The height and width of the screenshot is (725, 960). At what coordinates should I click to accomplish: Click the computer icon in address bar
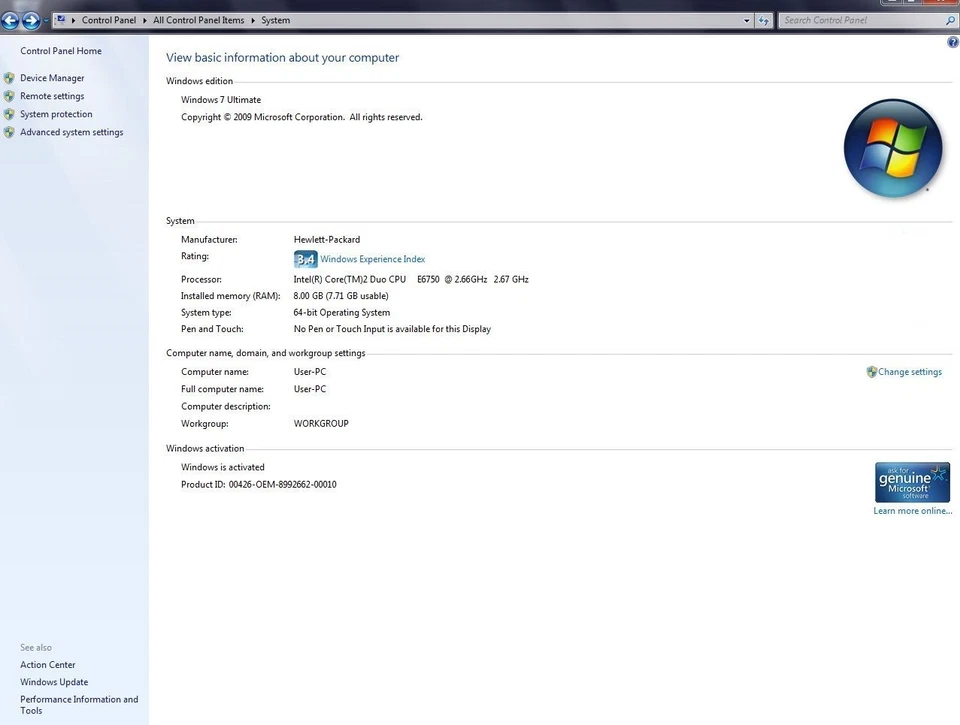[61, 20]
